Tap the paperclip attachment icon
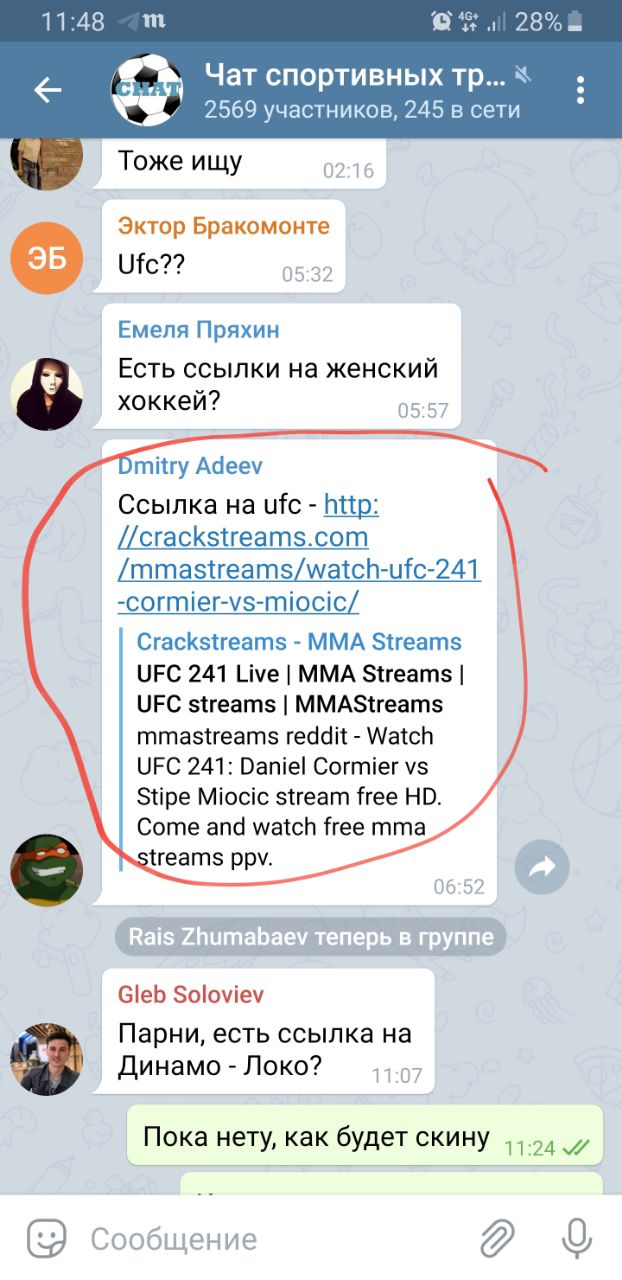 tap(497, 1239)
